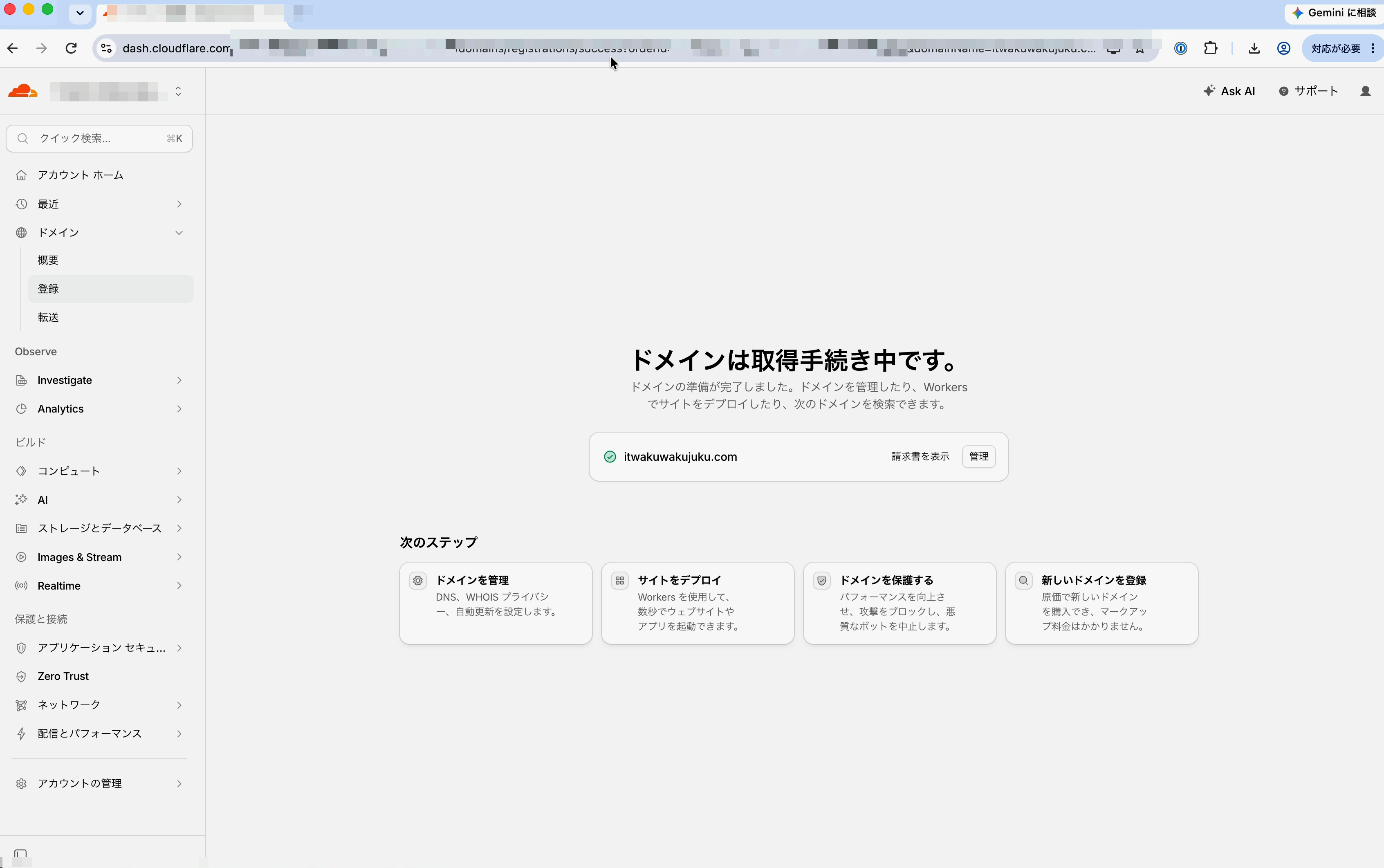1384x868 pixels.
Task: Expand the Analytics chevron
Action: click(x=179, y=409)
